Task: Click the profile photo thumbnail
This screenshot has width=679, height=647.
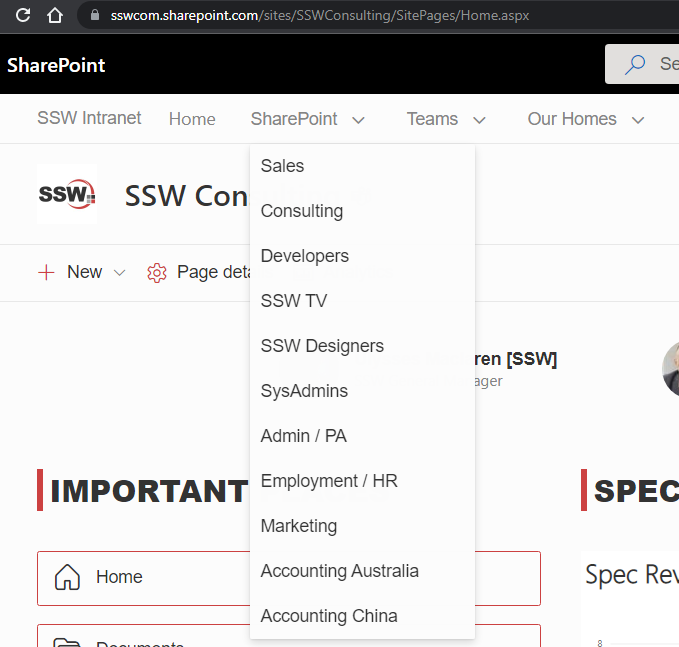Action: click(671, 369)
